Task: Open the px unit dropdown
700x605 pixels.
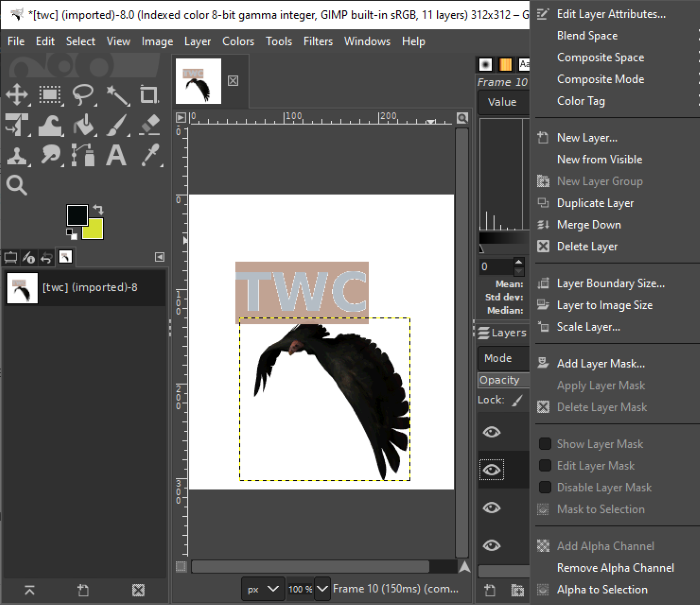Action: tap(262, 589)
